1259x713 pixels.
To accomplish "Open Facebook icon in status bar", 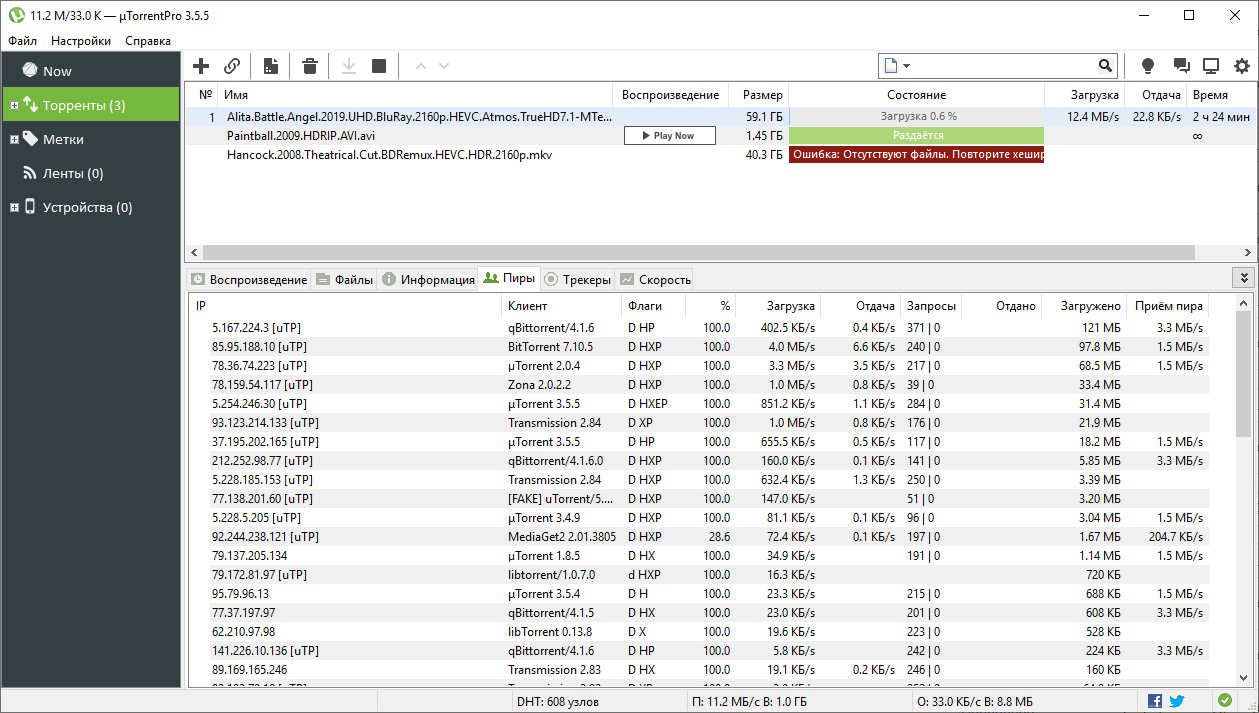I will [1155, 700].
